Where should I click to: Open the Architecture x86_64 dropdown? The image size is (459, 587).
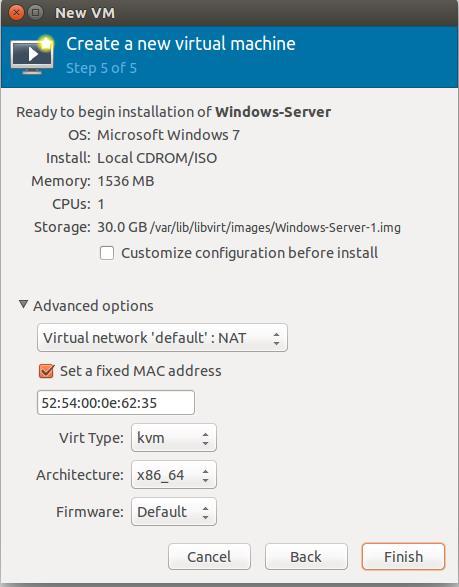[174, 475]
